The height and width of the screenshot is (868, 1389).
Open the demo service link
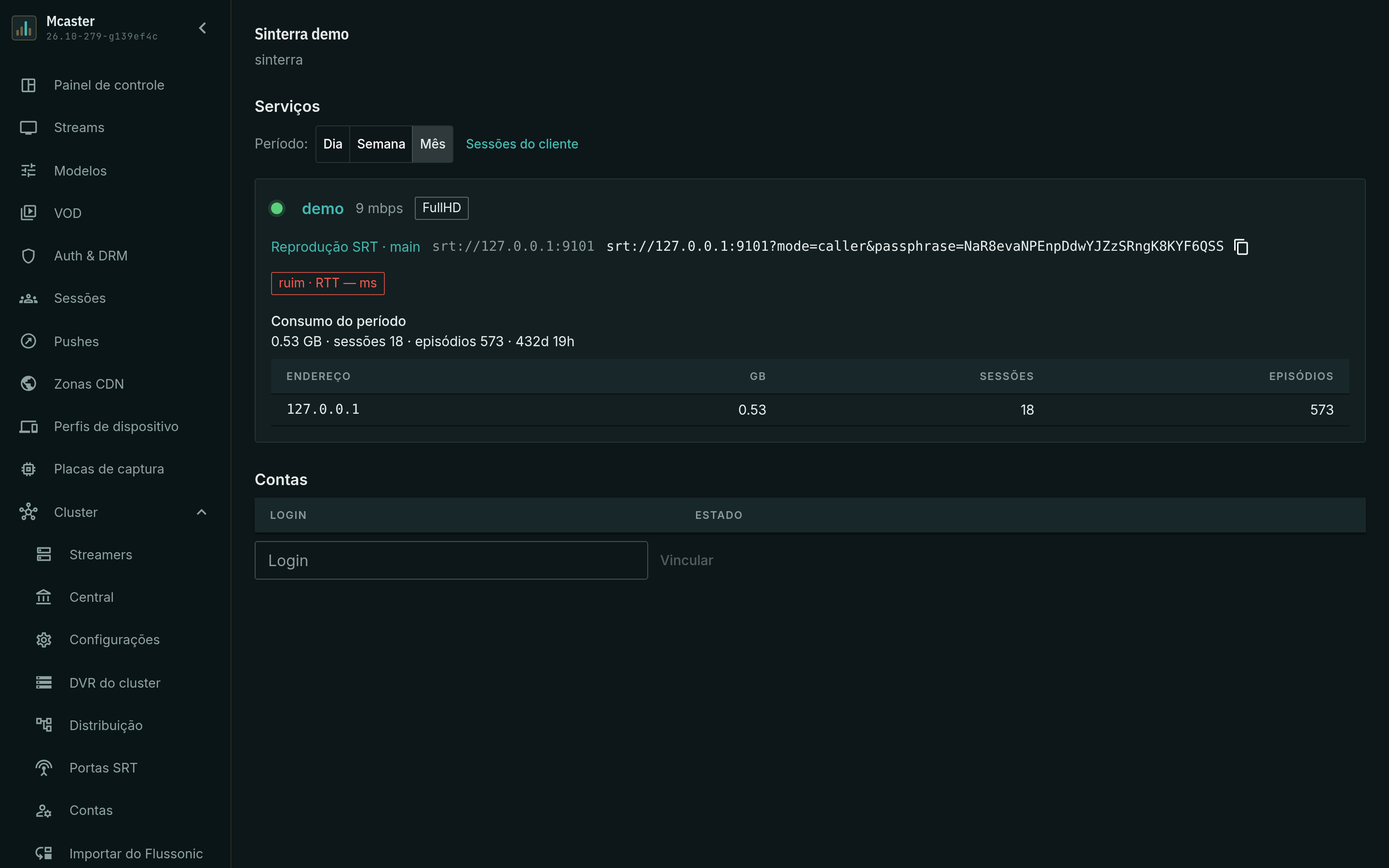(323, 208)
